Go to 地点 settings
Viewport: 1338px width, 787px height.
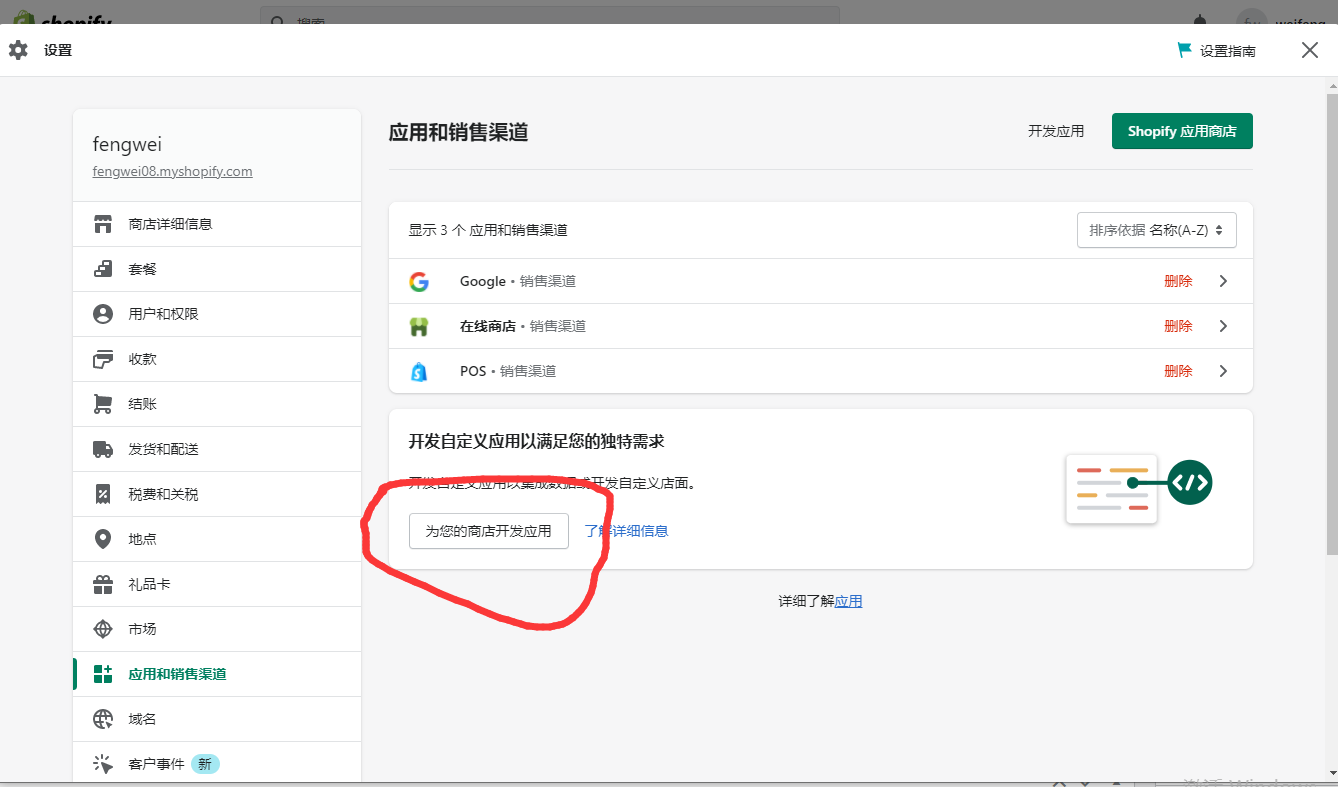(x=217, y=539)
